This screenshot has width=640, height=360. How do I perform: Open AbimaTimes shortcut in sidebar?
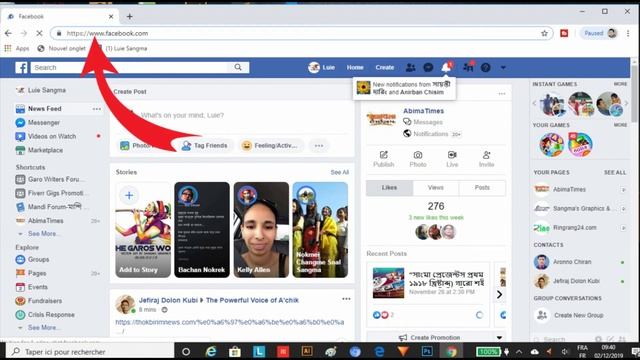coord(40,221)
